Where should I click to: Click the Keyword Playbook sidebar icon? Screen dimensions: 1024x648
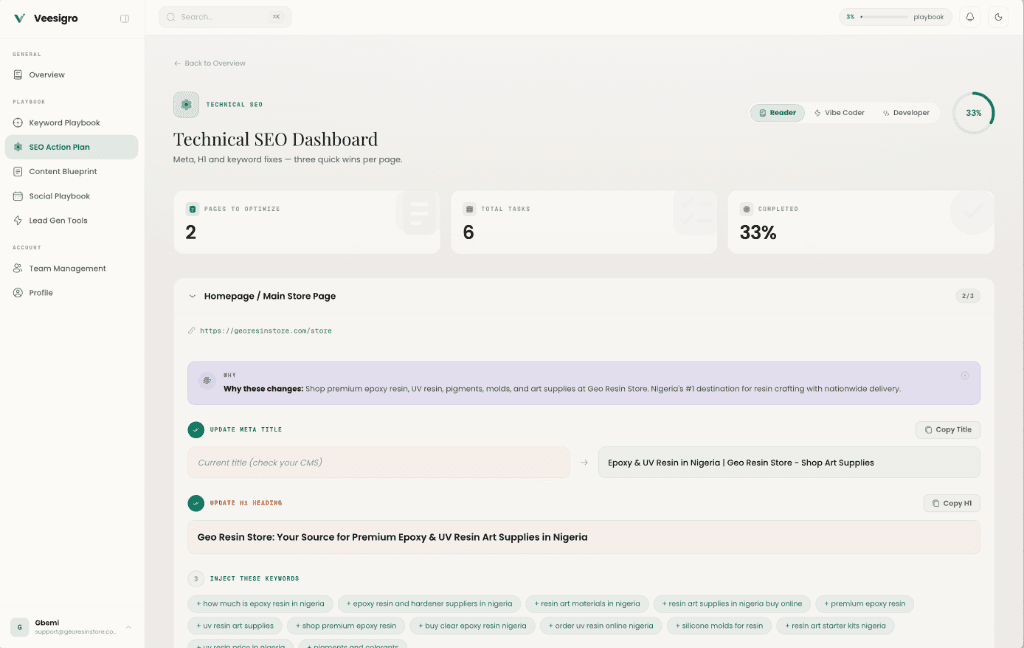(18, 123)
